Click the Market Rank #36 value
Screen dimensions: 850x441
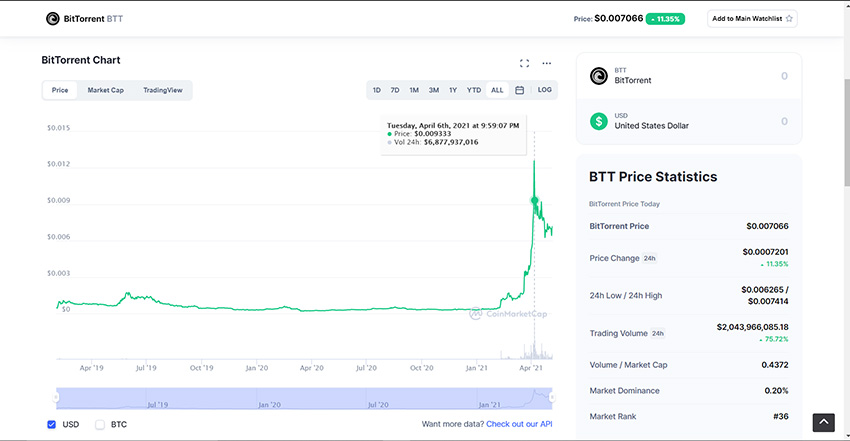click(781, 416)
